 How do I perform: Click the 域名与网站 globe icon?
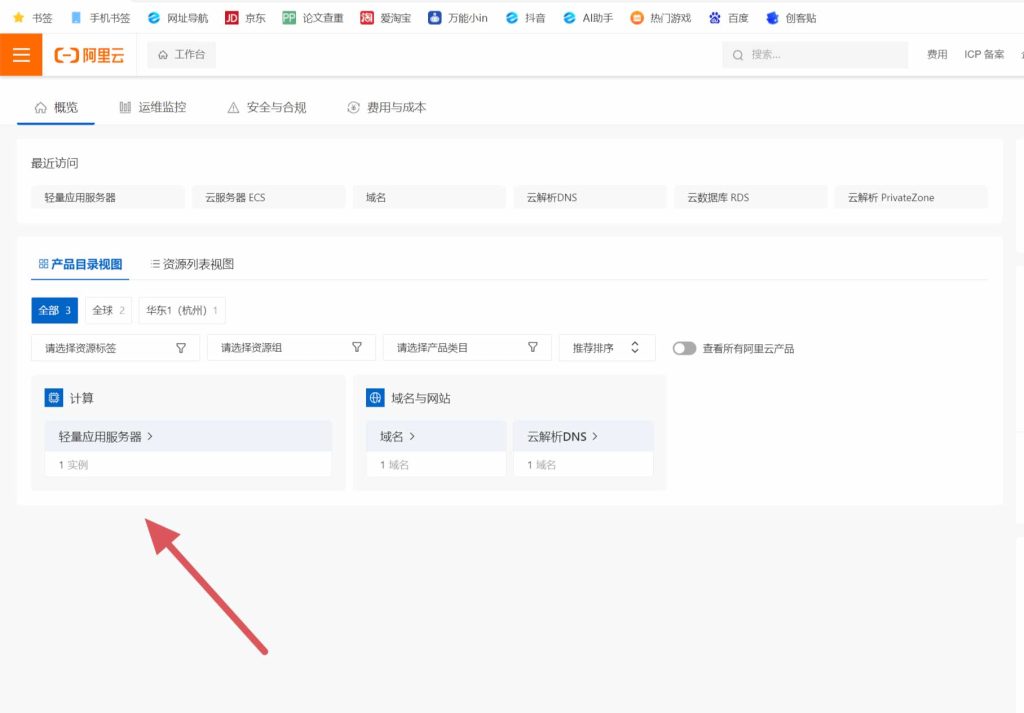pos(375,398)
